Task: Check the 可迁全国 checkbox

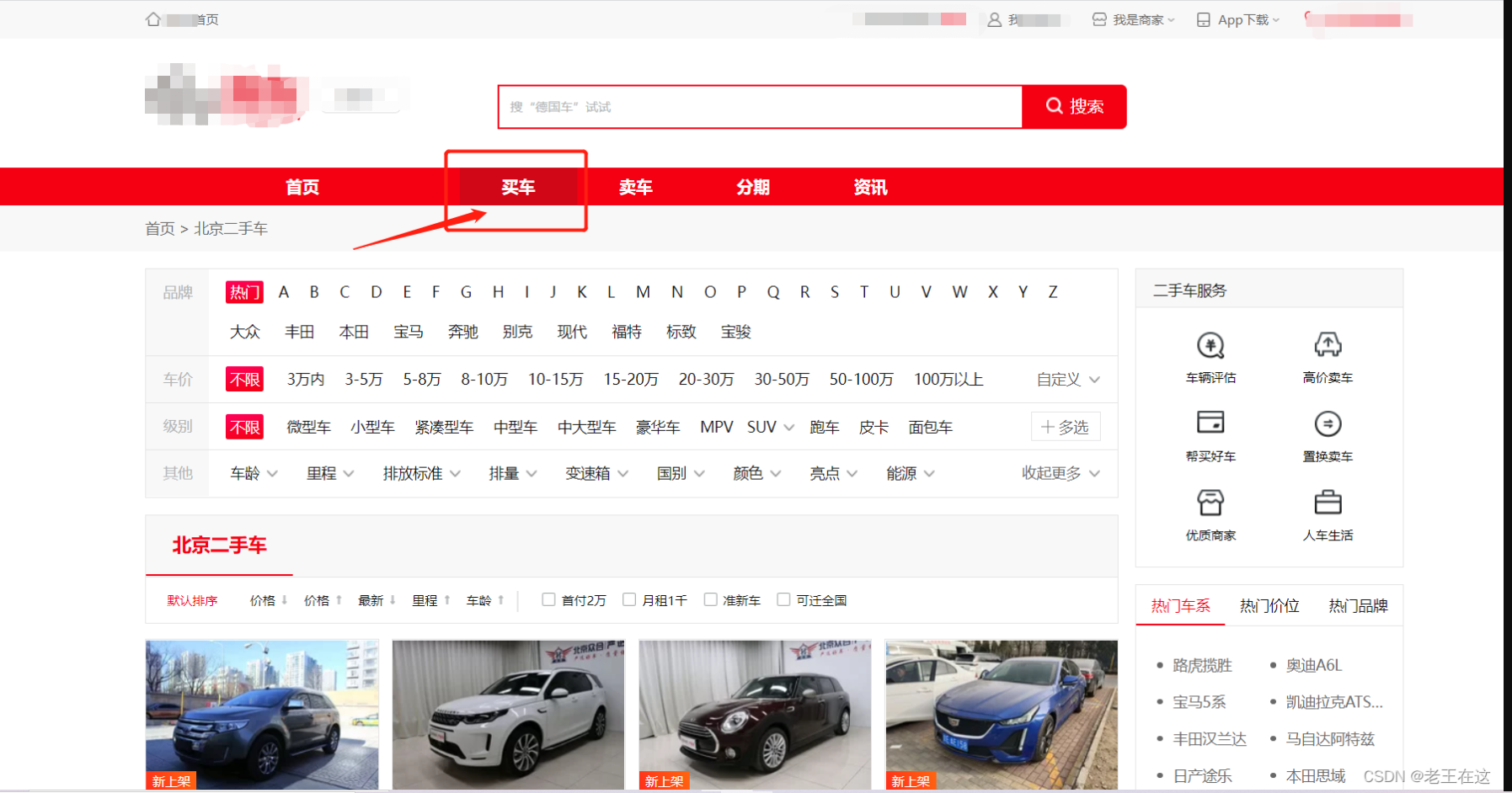Action: [783, 599]
